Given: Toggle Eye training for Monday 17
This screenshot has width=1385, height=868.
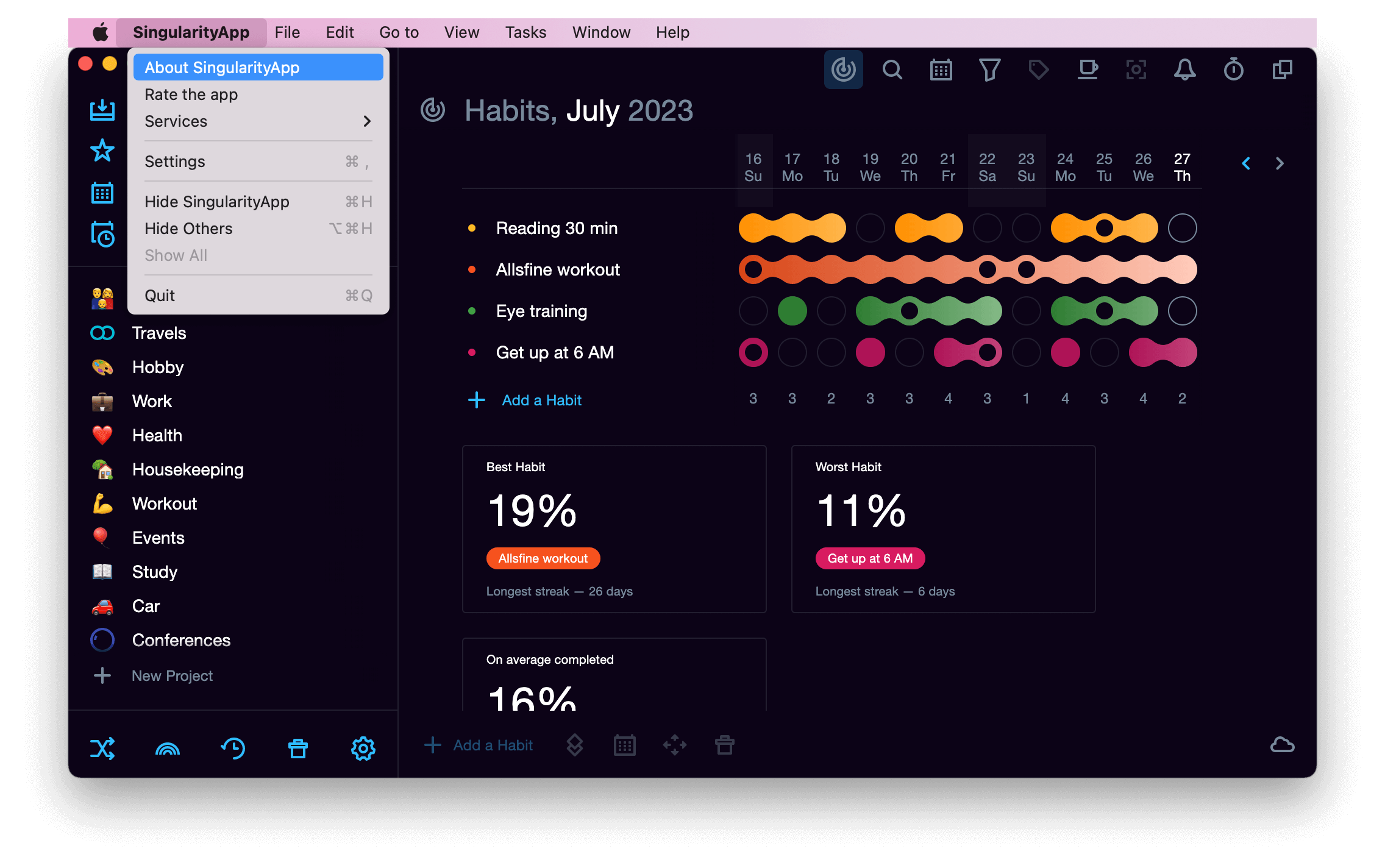Looking at the screenshot, I should pyautogui.click(x=792, y=311).
